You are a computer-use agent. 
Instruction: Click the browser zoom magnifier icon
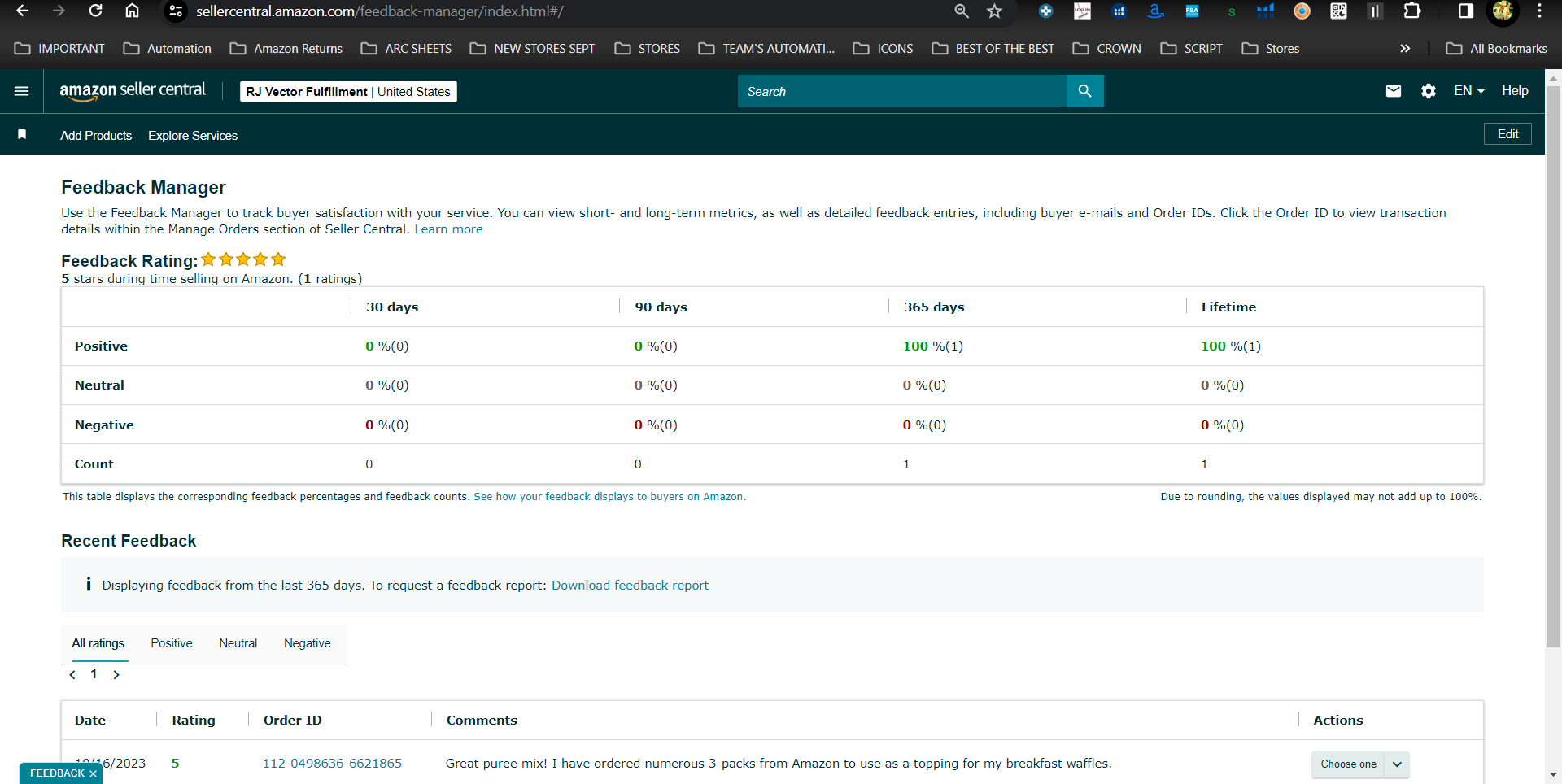[x=962, y=11]
